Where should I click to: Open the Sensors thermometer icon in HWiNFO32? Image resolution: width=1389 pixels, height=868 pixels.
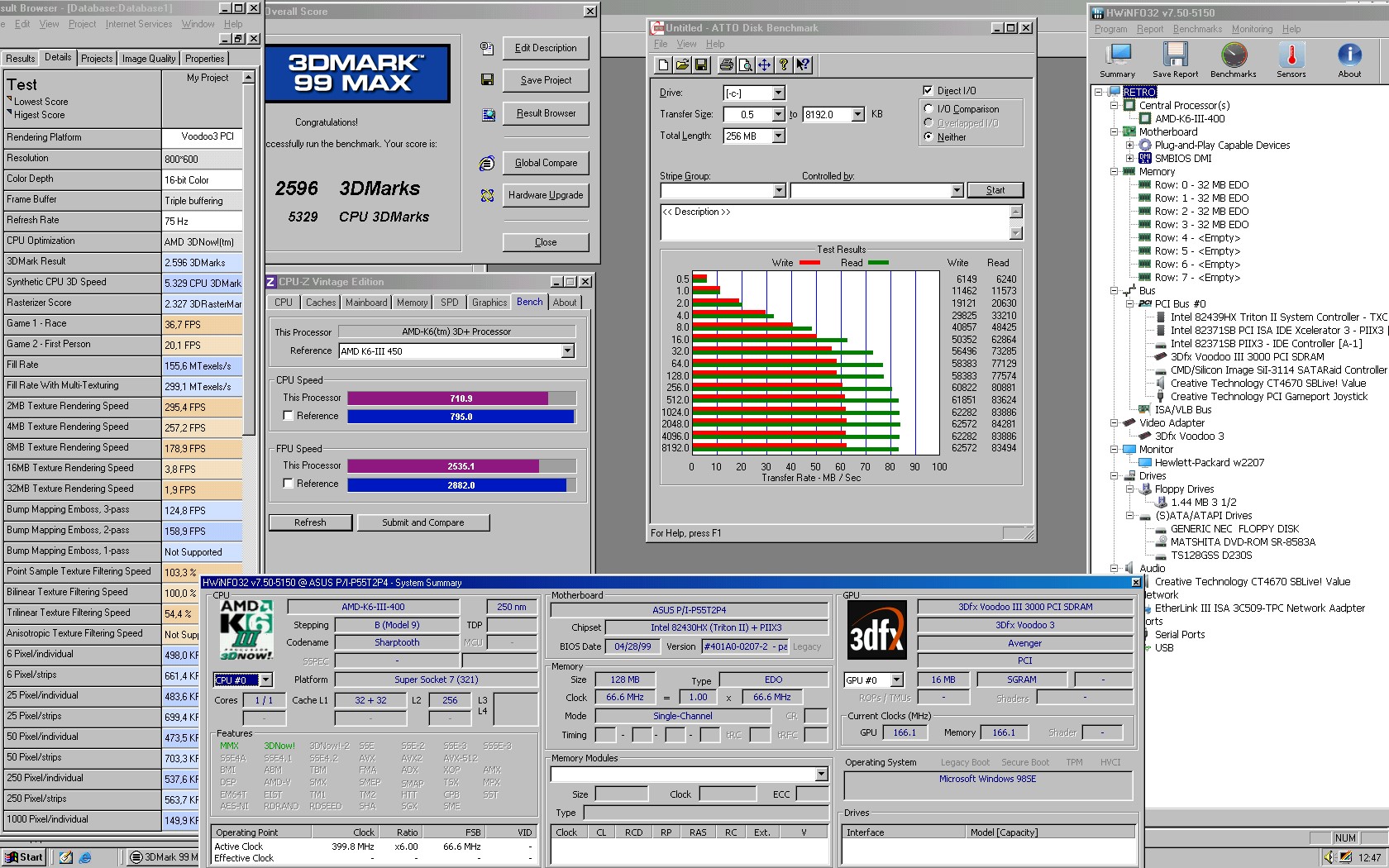coord(1291,60)
